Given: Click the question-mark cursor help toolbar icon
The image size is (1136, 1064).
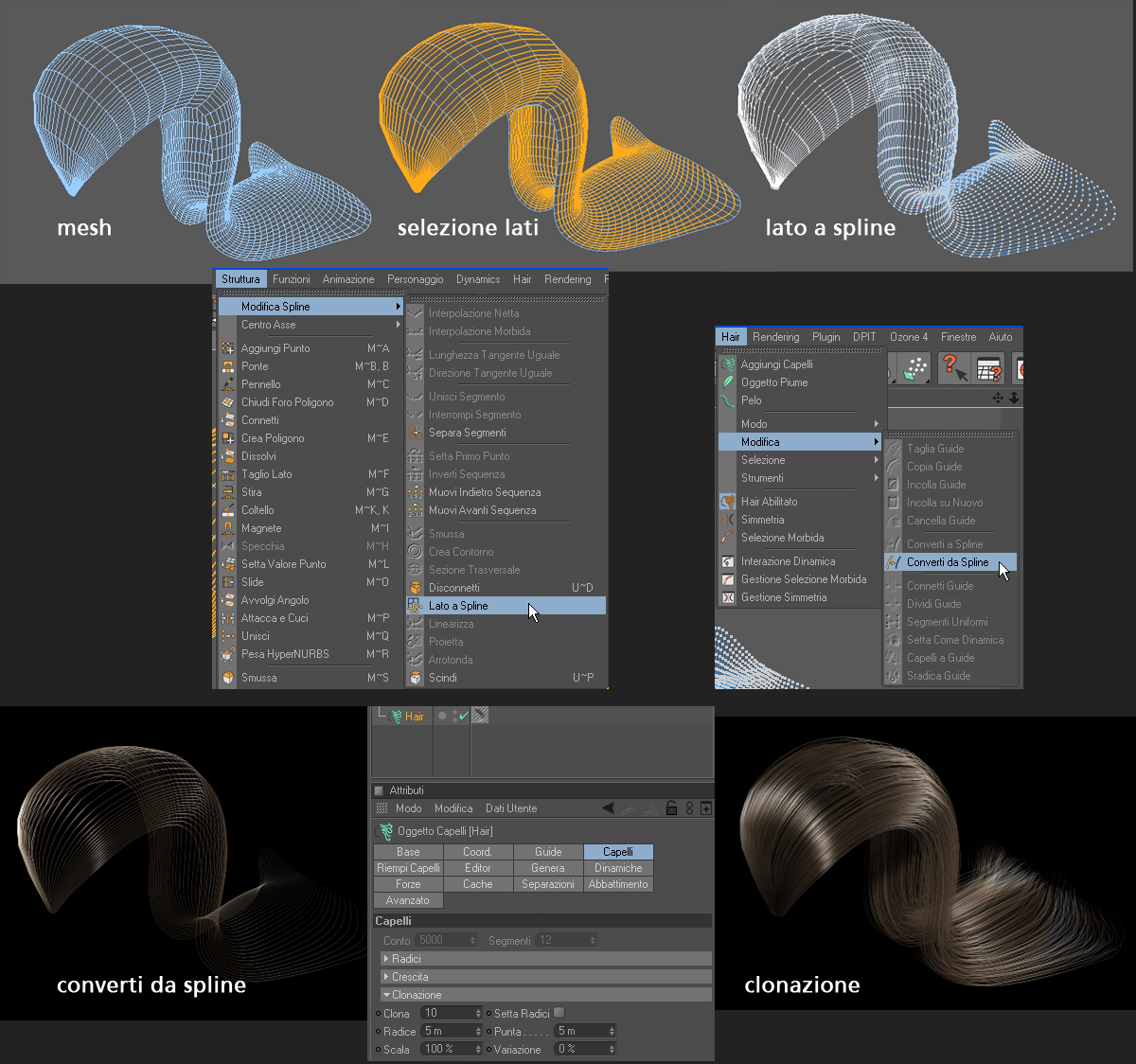Looking at the screenshot, I should click(953, 368).
